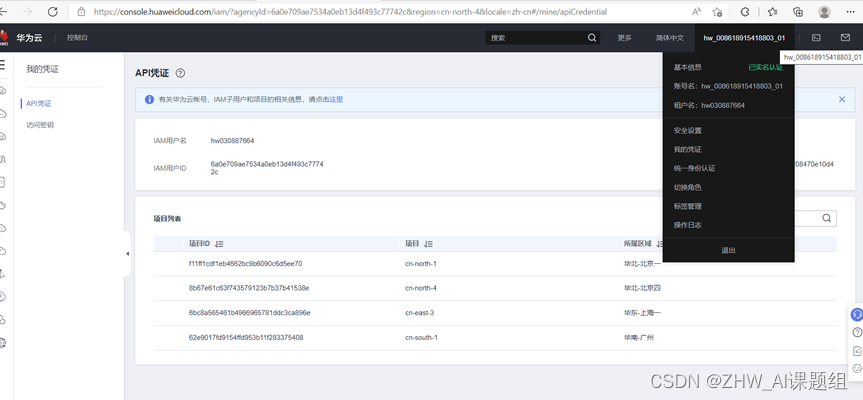Add page to favorites star icon
863x400 pixels.
point(717,12)
